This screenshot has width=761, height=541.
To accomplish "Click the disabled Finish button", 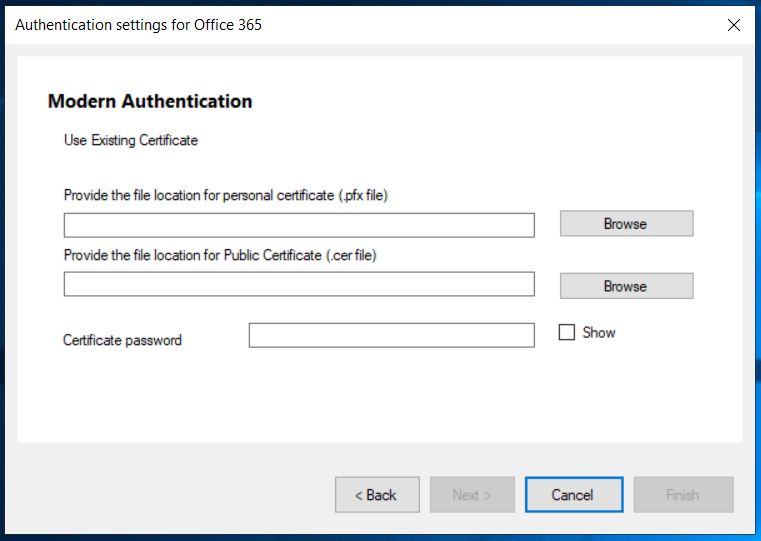I will tap(683, 495).
